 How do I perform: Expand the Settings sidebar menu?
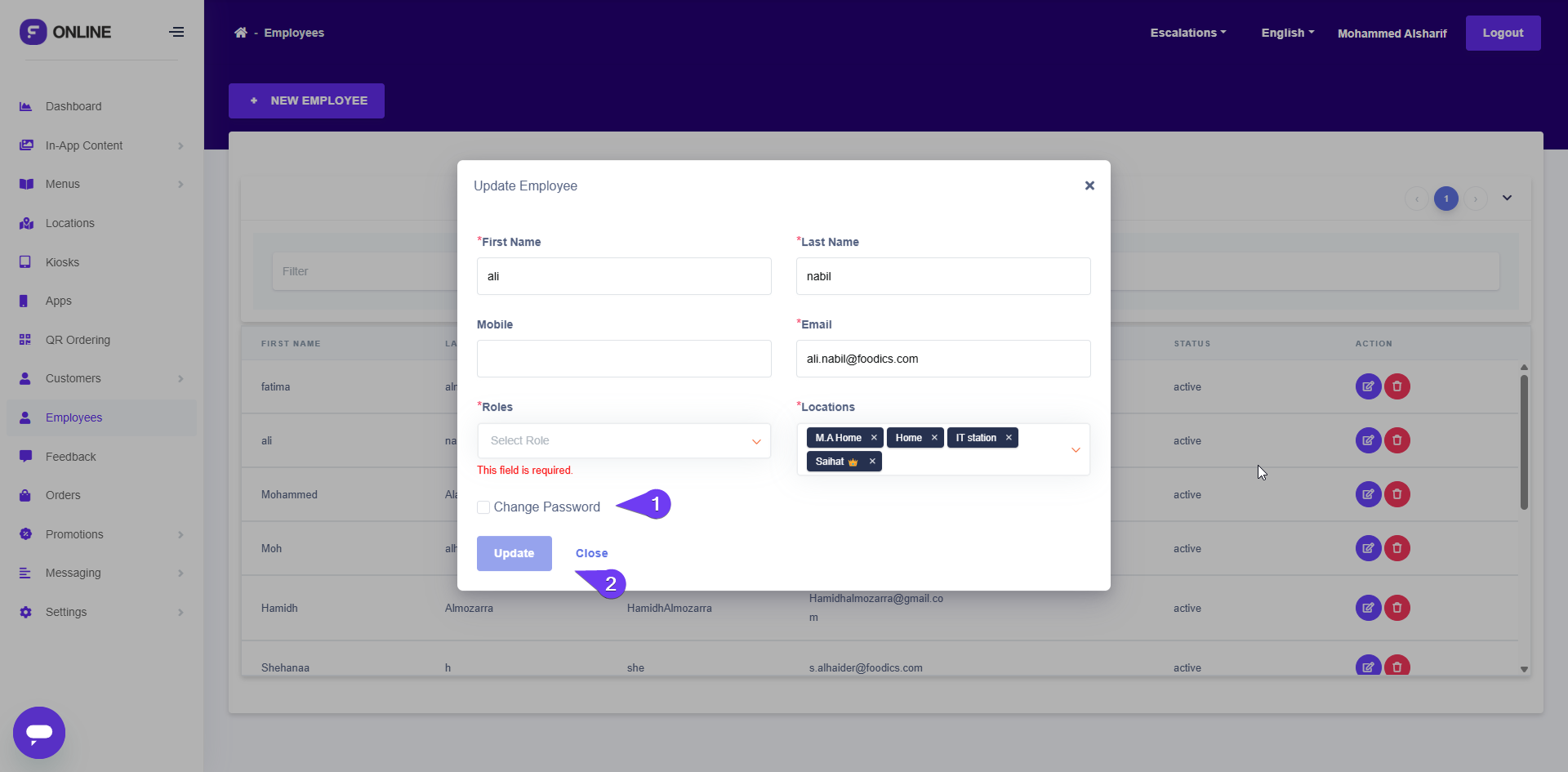tap(66, 612)
